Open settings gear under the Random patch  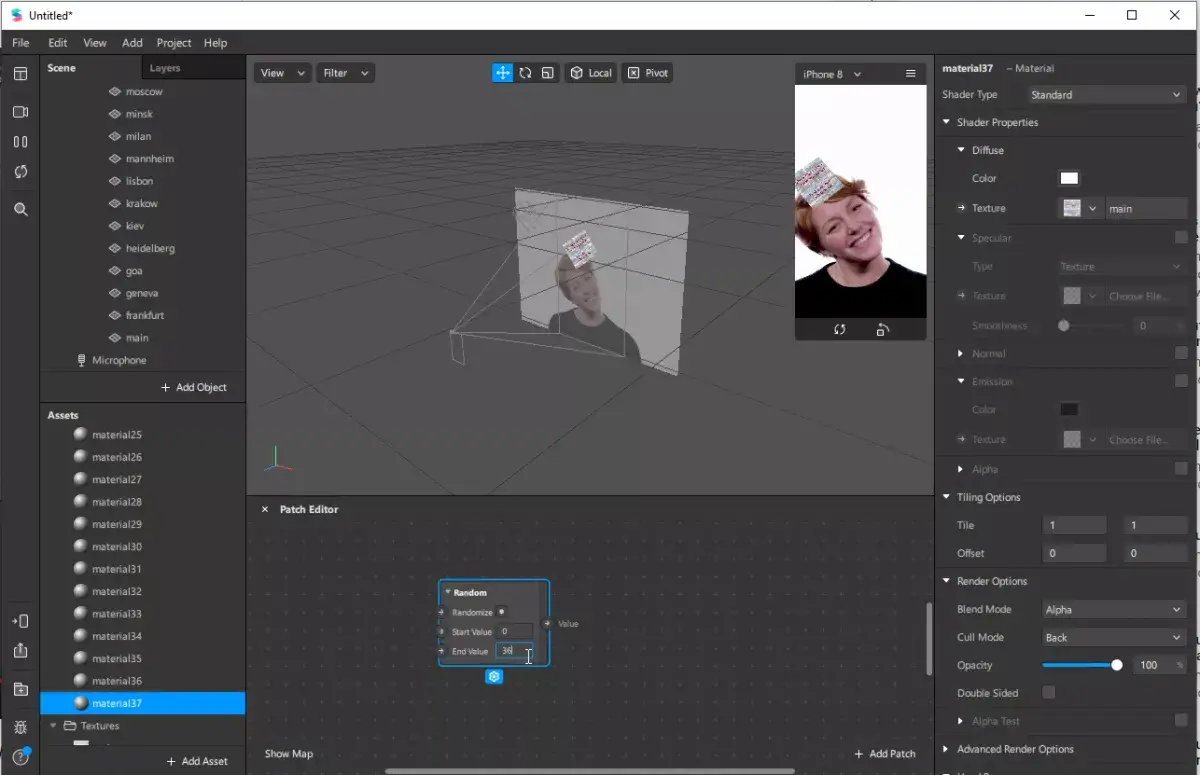click(494, 677)
